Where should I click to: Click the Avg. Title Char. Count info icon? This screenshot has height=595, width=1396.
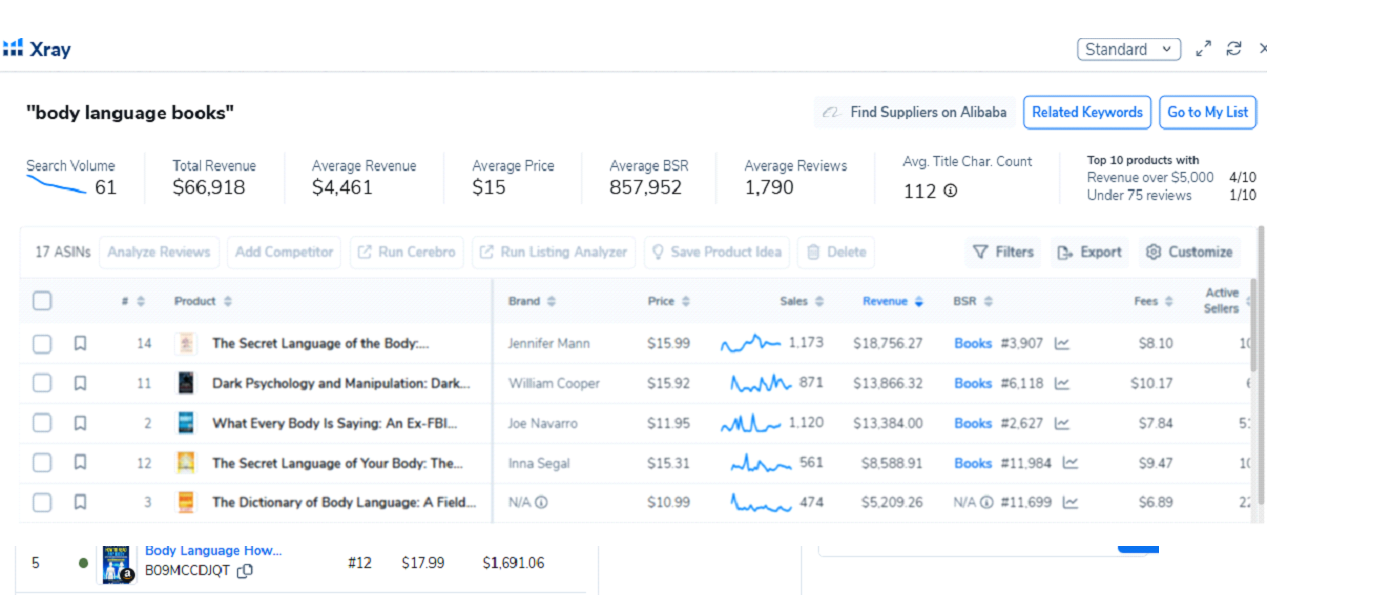tap(950, 191)
